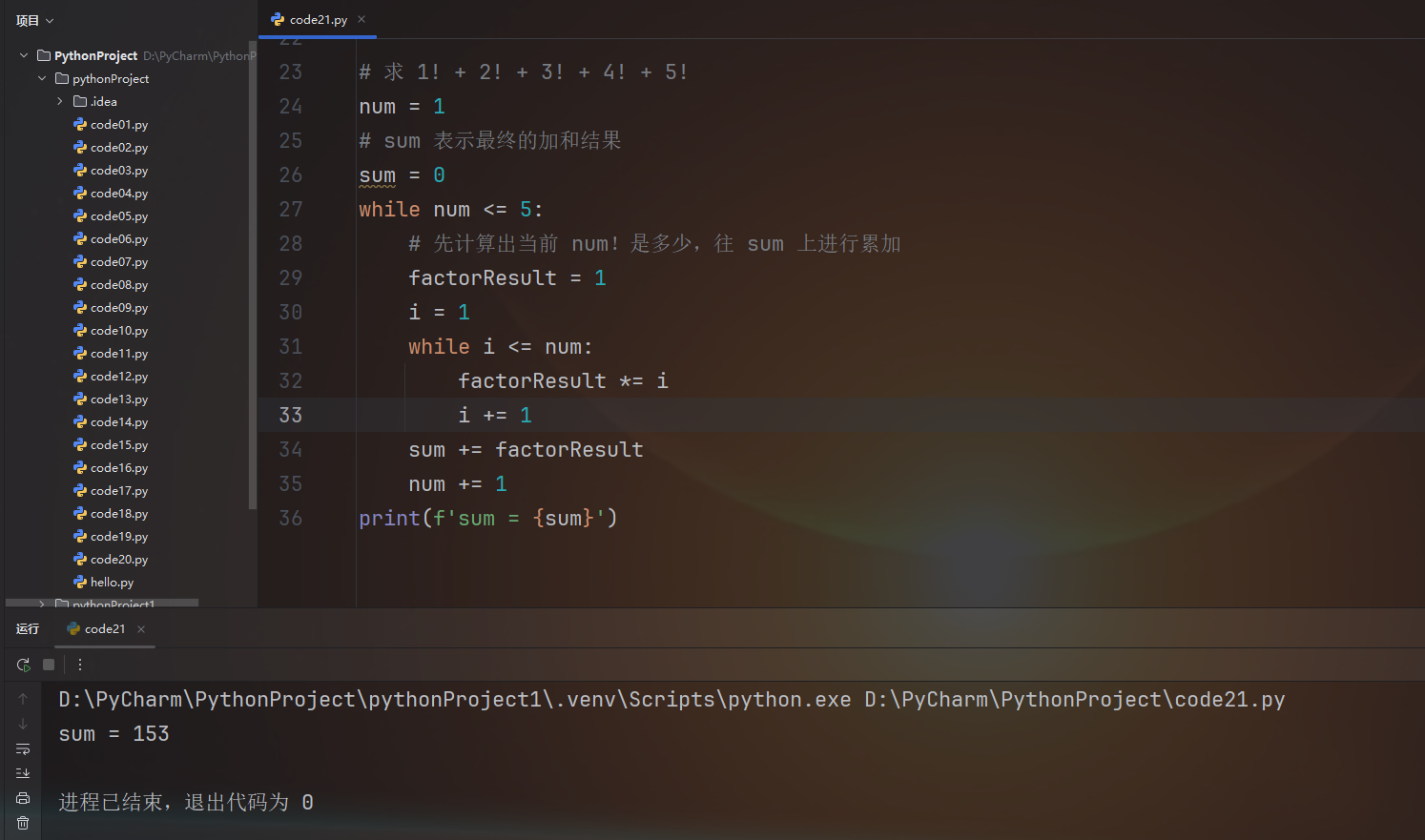The image size is (1425, 840).
Task: Open code12.py in project tree
Action: pyautogui.click(x=111, y=377)
